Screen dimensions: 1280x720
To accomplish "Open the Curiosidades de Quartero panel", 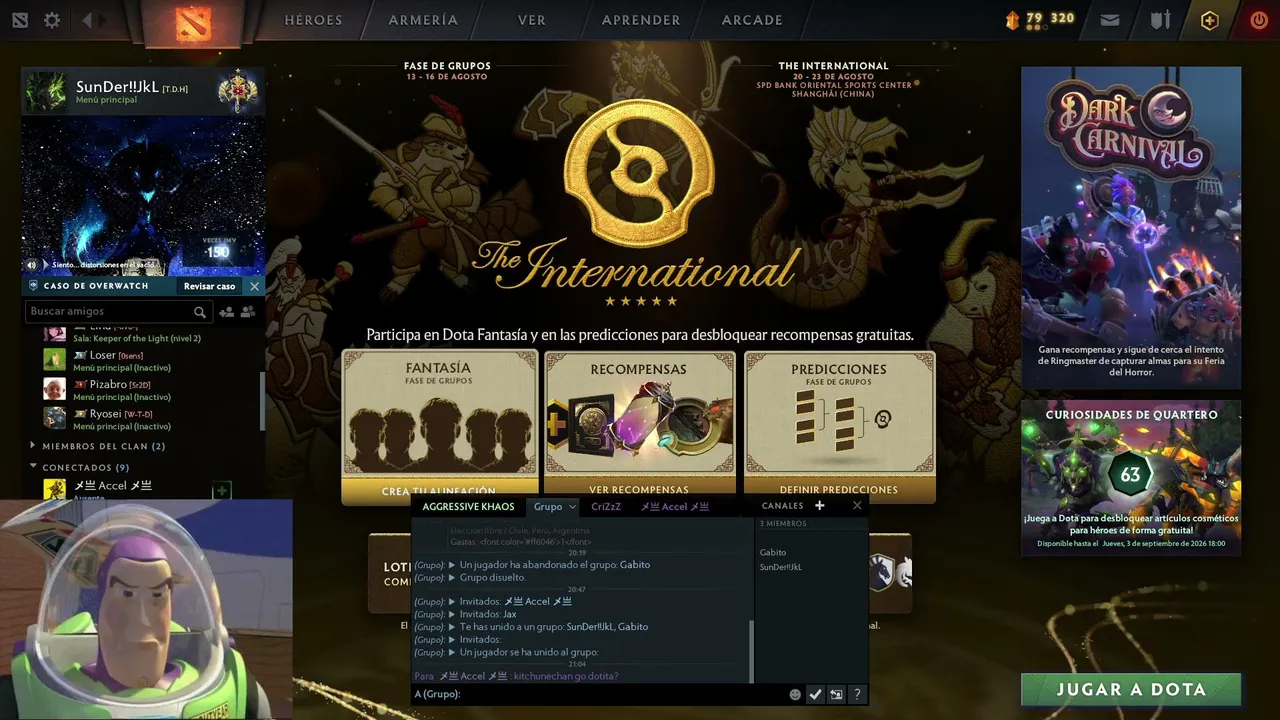I will (x=1131, y=477).
